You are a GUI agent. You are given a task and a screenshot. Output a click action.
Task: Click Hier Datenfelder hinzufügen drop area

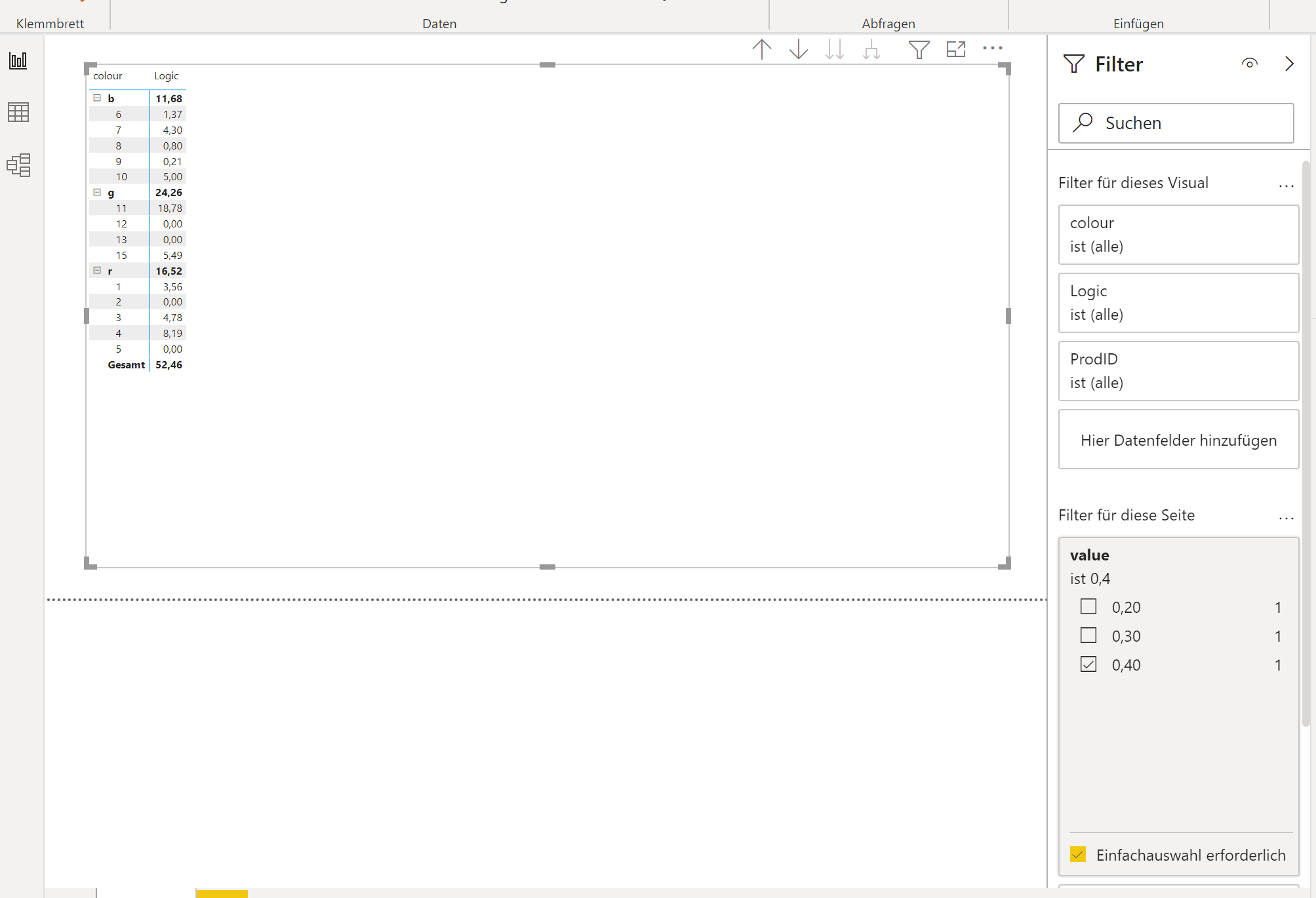point(1179,439)
